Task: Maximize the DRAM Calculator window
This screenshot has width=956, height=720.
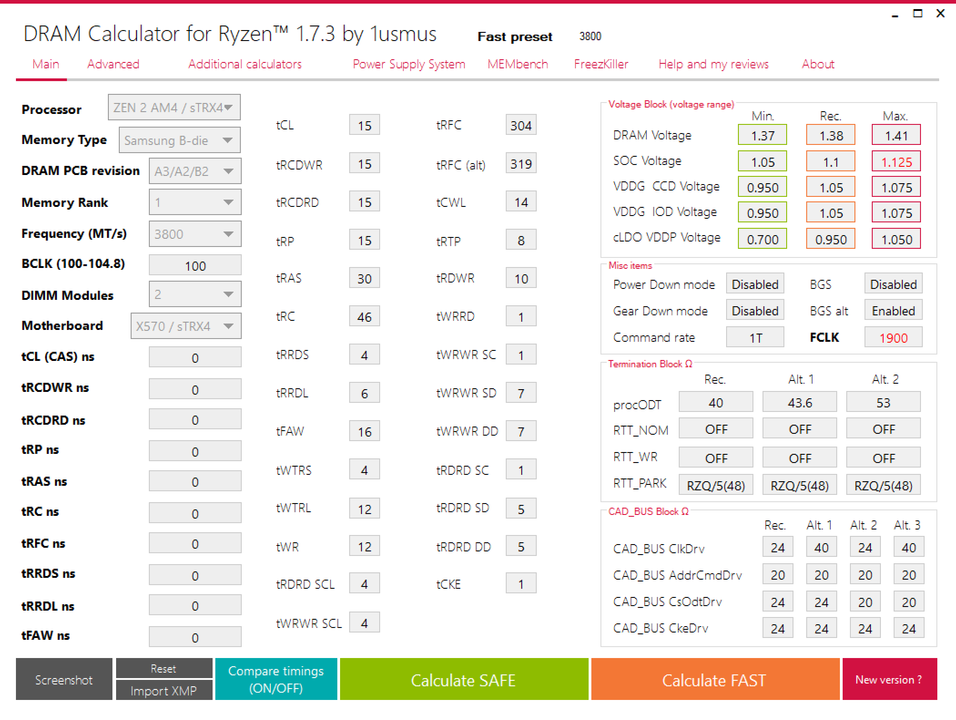Action: [x=918, y=13]
